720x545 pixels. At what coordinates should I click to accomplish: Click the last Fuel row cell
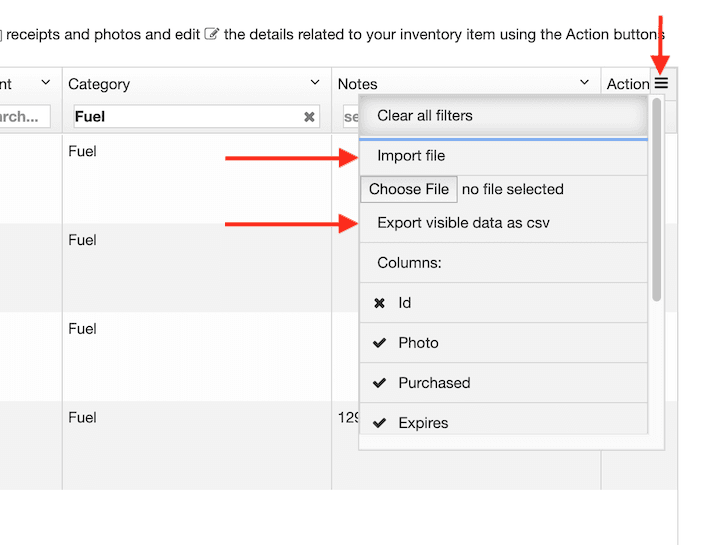coord(197,445)
